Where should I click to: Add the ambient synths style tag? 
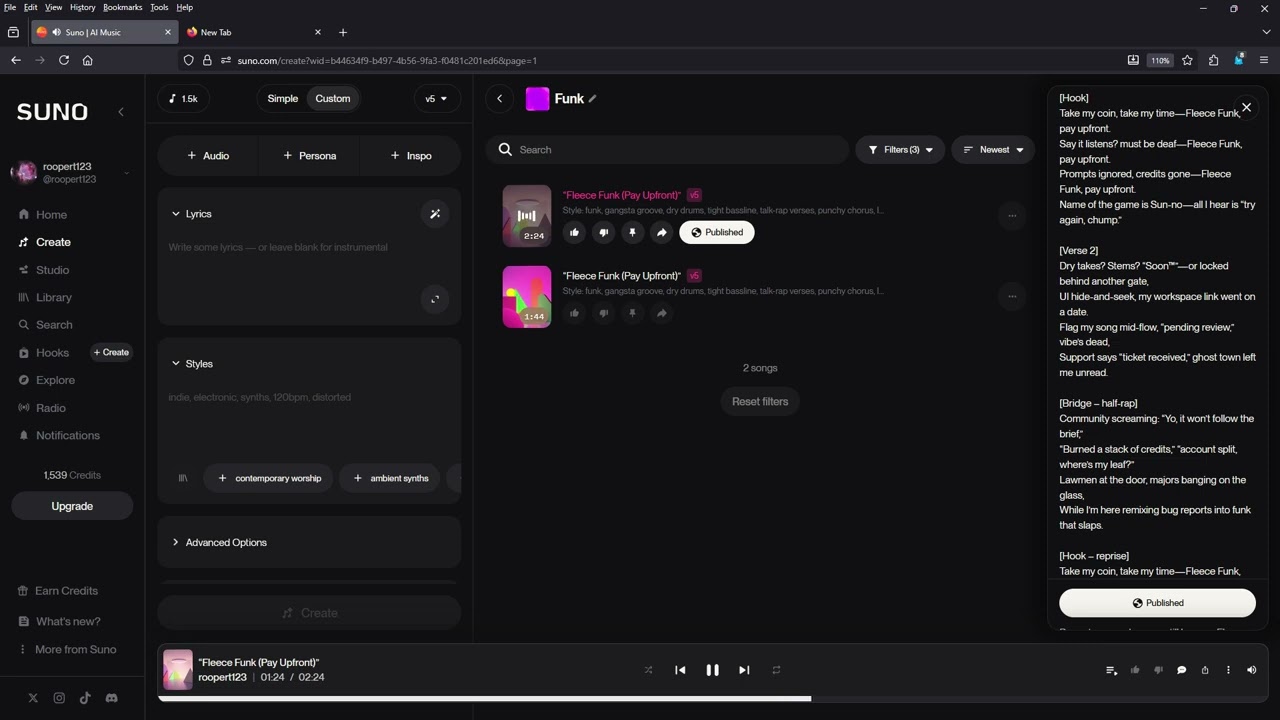[x=391, y=478]
